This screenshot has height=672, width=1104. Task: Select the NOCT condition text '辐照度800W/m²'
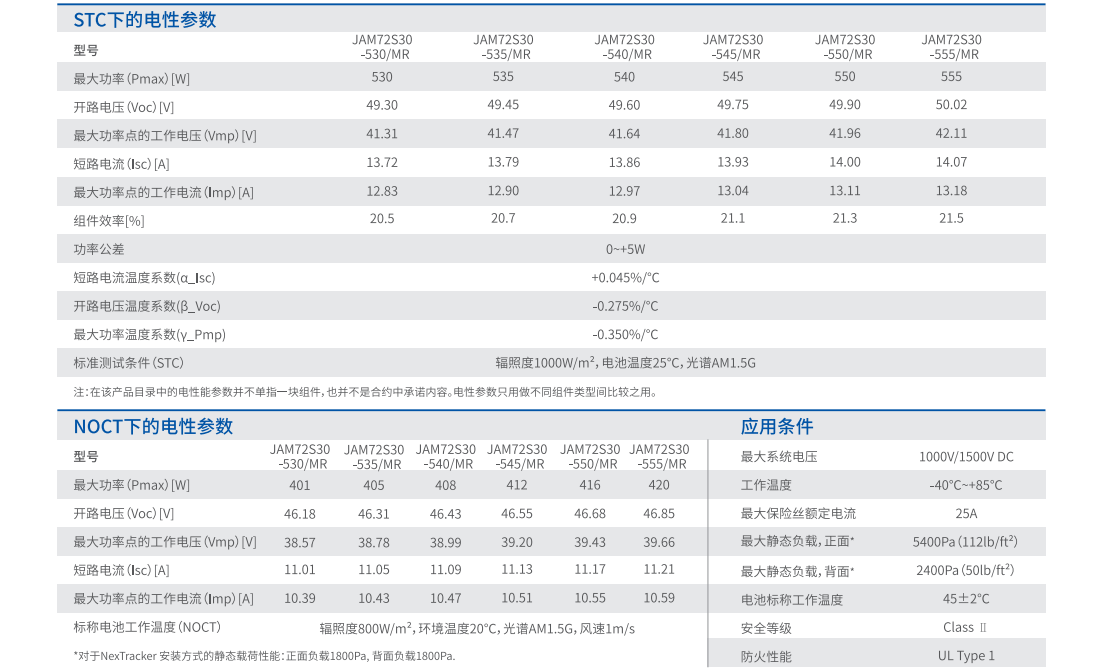click(366, 628)
